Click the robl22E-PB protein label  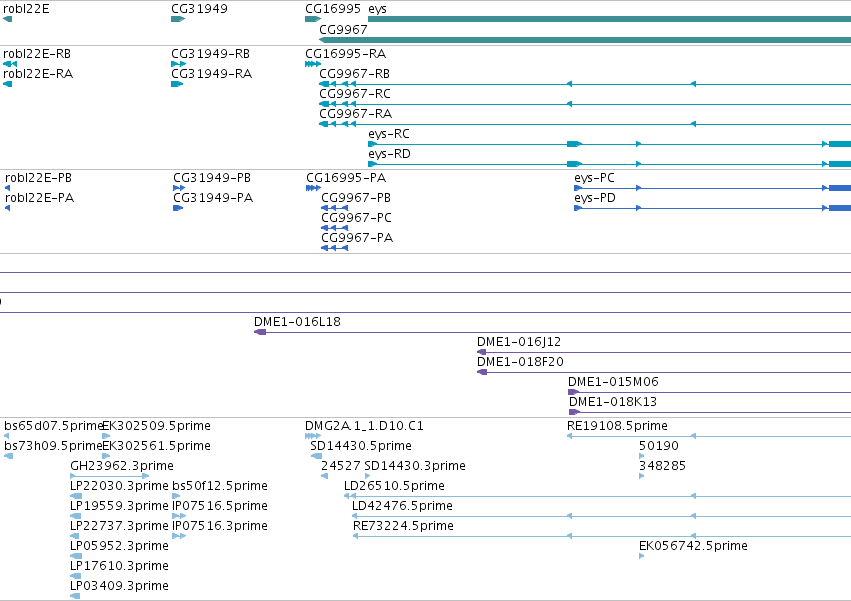(39, 178)
